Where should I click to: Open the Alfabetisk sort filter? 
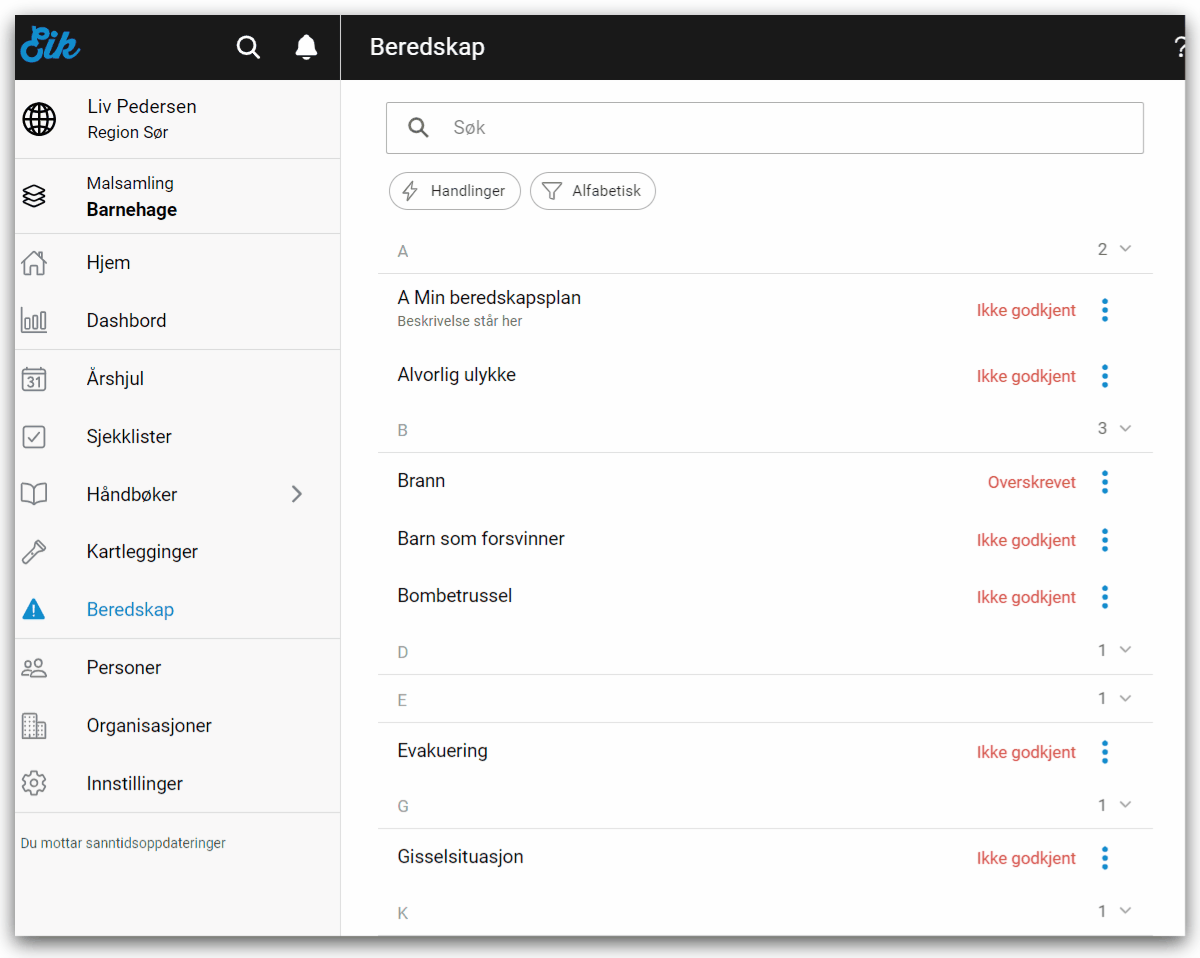[592, 191]
